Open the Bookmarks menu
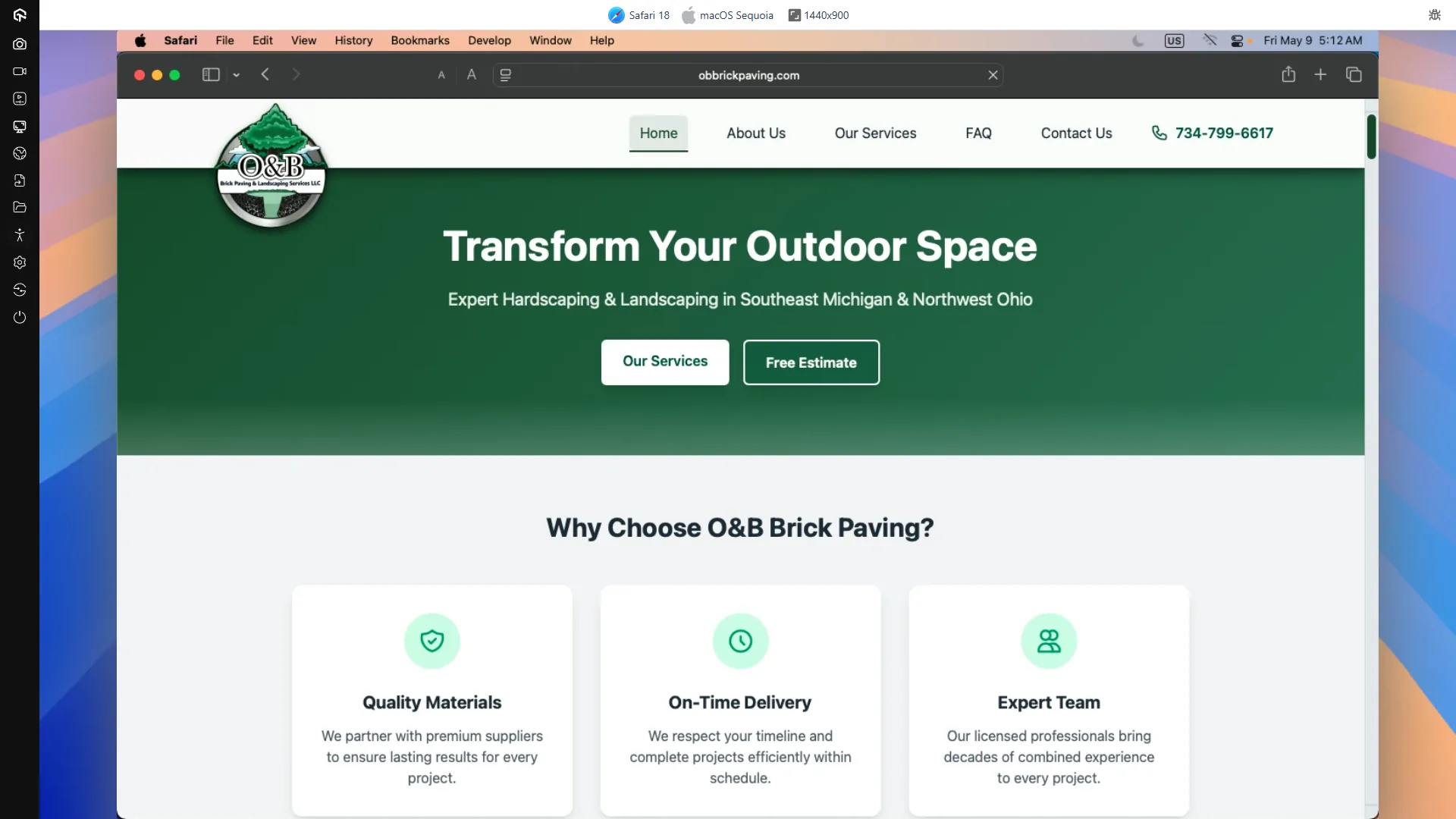 (420, 40)
